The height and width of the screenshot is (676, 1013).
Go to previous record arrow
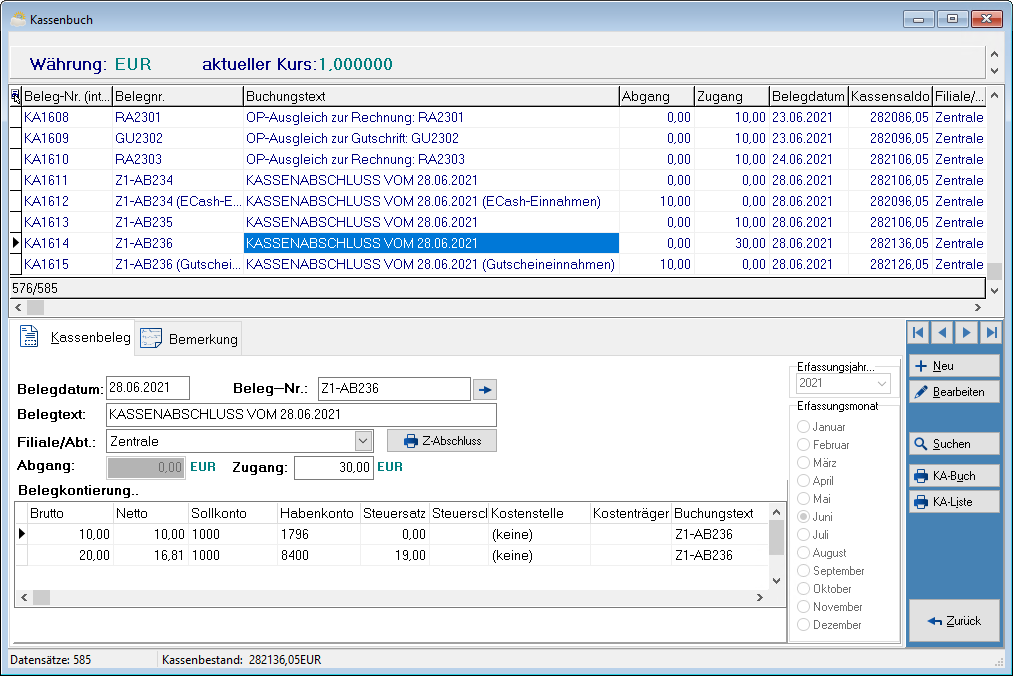943,333
